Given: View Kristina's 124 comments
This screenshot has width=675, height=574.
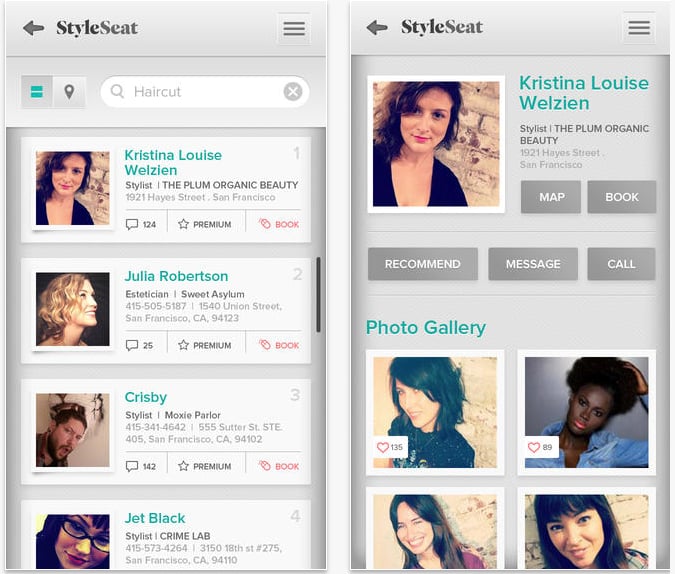Looking at the screenshot, I should tap(140, 224).
